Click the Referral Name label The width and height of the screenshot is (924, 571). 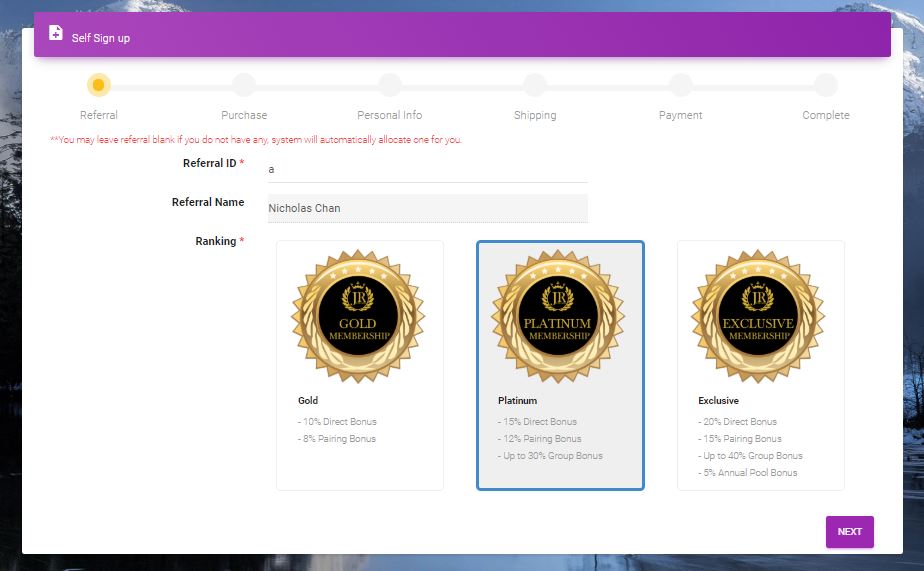point(208,202)
